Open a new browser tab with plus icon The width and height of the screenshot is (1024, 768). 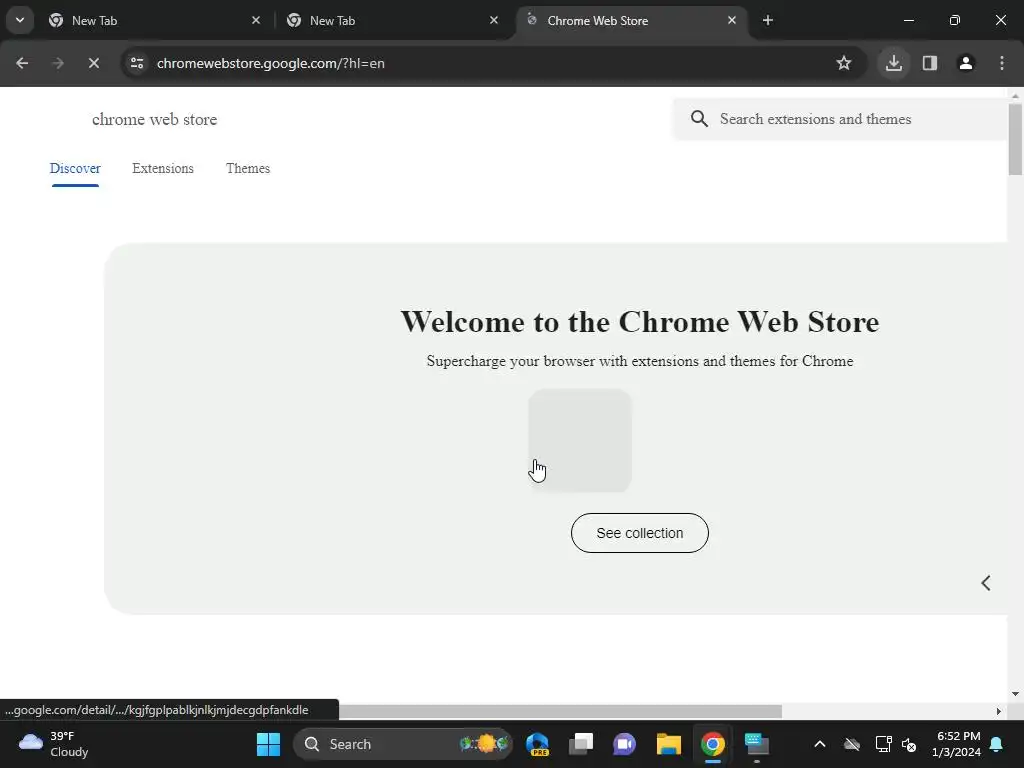pos(768,20)
